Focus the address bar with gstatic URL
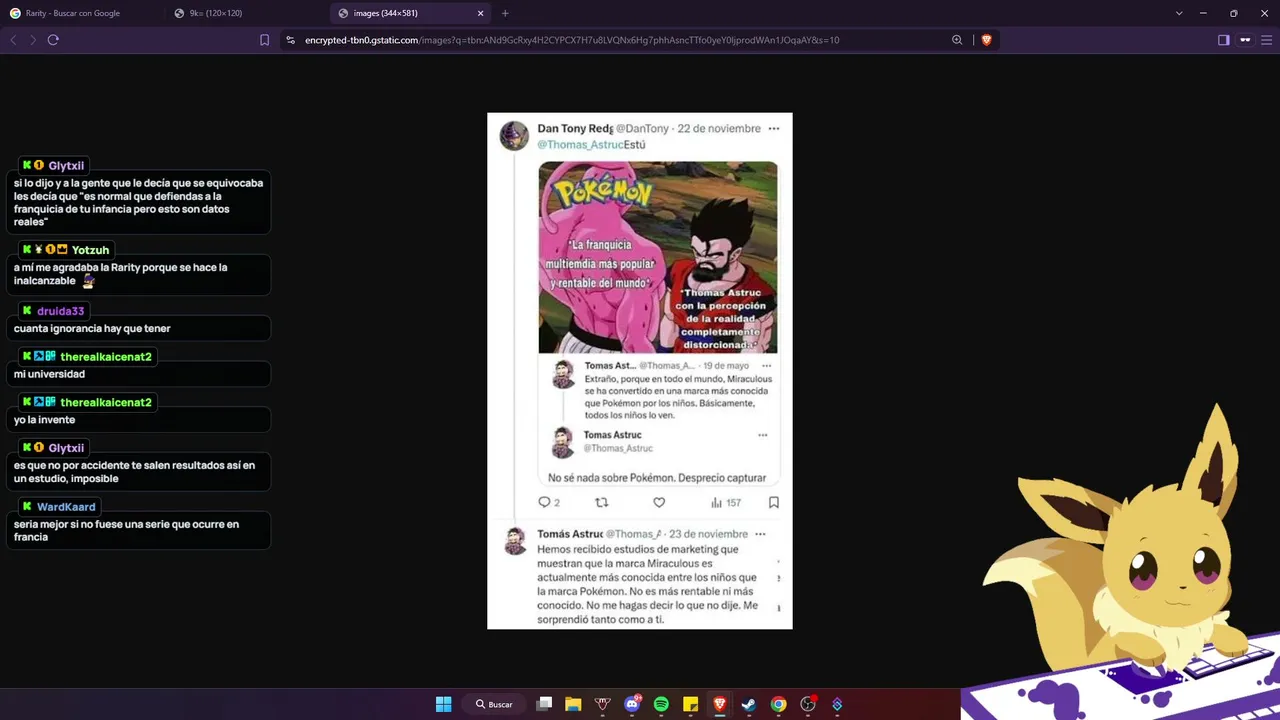Screen dimensions: 1280x720 point(620,40)
